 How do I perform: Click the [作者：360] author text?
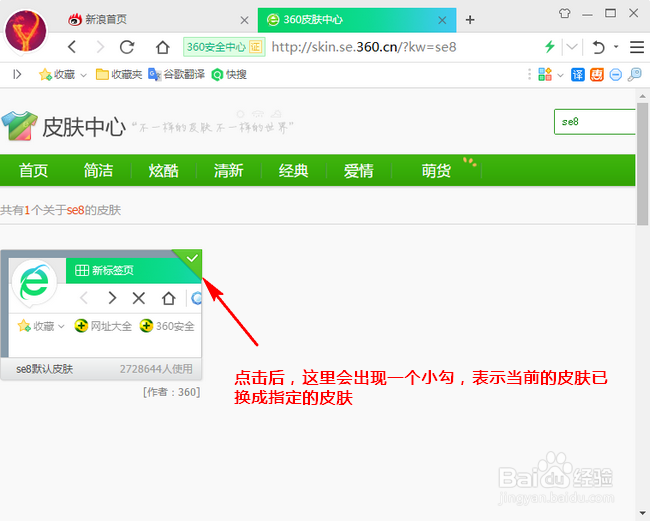pyautogui.click(x=172, y=392)
